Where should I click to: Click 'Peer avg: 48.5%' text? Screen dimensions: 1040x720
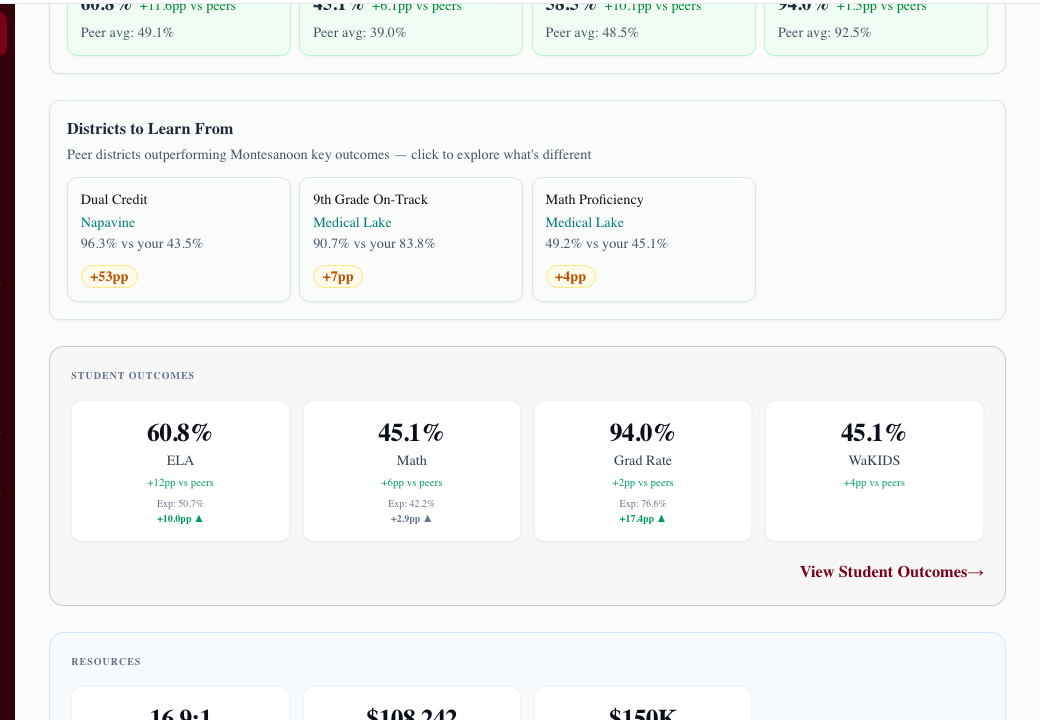click(592, 32)
